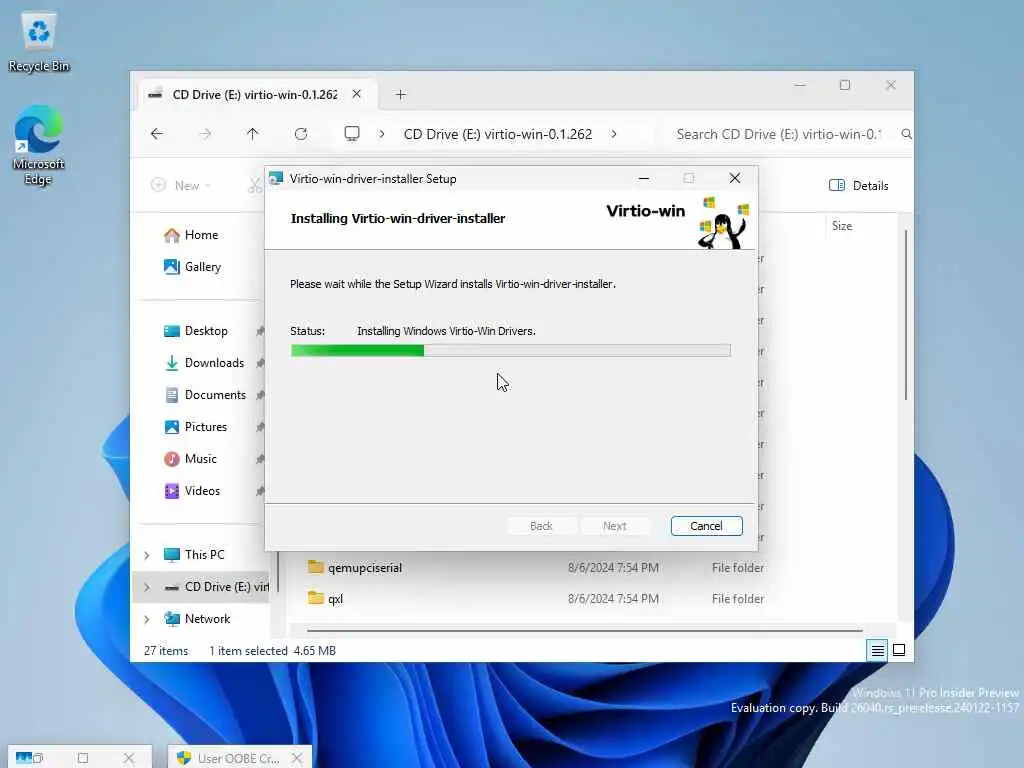Click the search magnifier icon in Explorer

pos(906,134)
